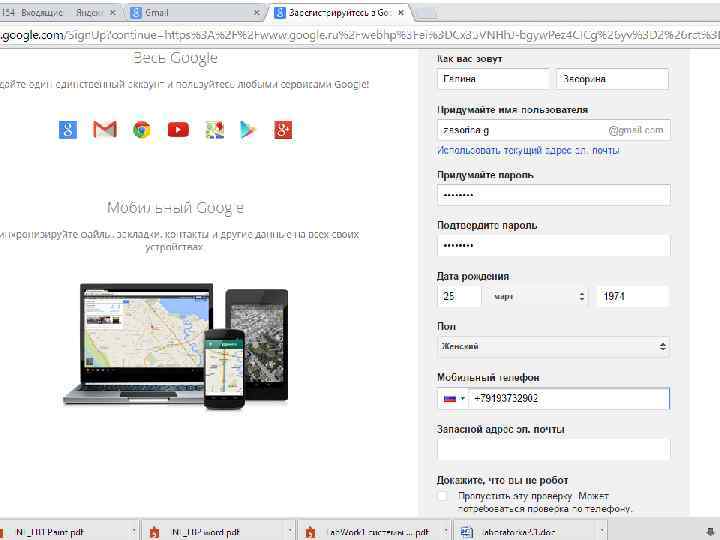Click the Google Play triangle icon
The image size is (720, 540).
point(248,130)
